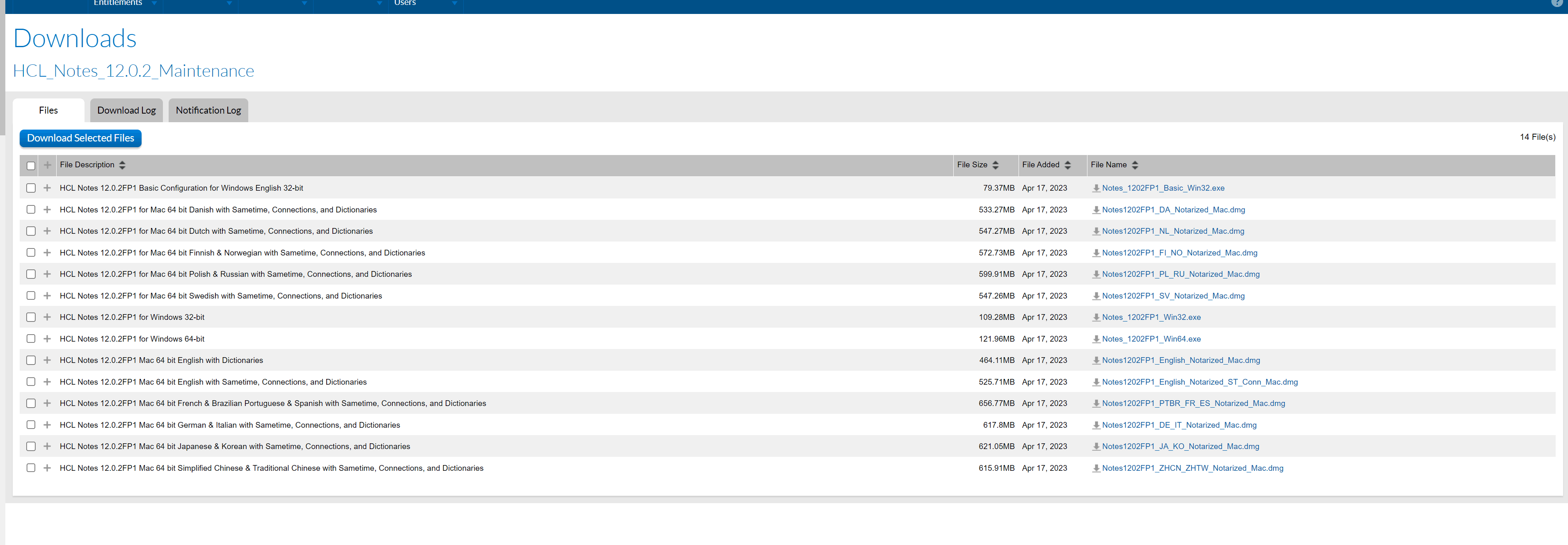Viewport: 1568px width, 545px height.
Task: Check the Finnish & Norwegian Mac file
Action: point(31,253)
